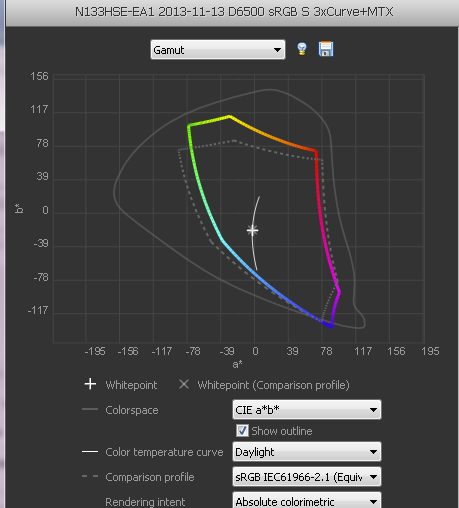Click the a* axis label
This screenshot has height=508, width=459.
(237, 364)
